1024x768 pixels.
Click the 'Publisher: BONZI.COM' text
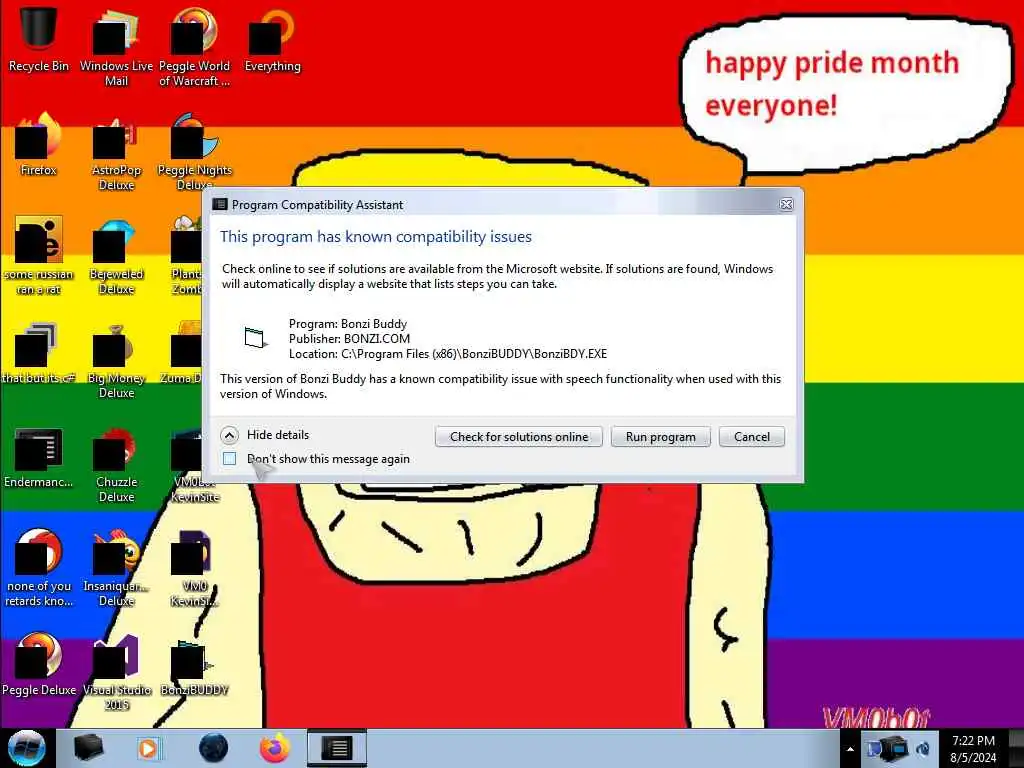(x=349, y=339)
